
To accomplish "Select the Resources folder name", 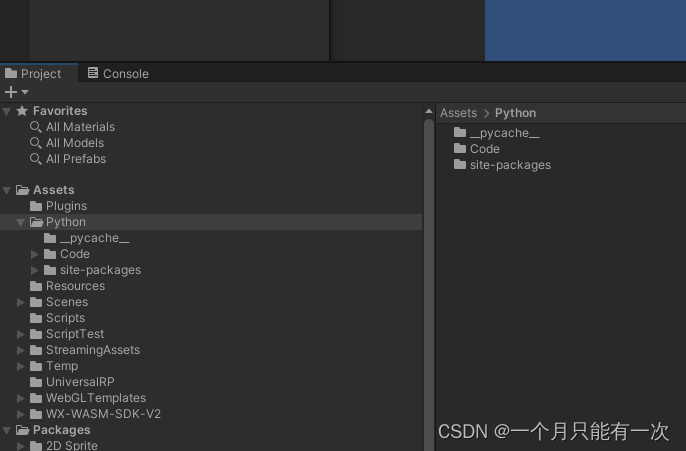I will (76, 286).
